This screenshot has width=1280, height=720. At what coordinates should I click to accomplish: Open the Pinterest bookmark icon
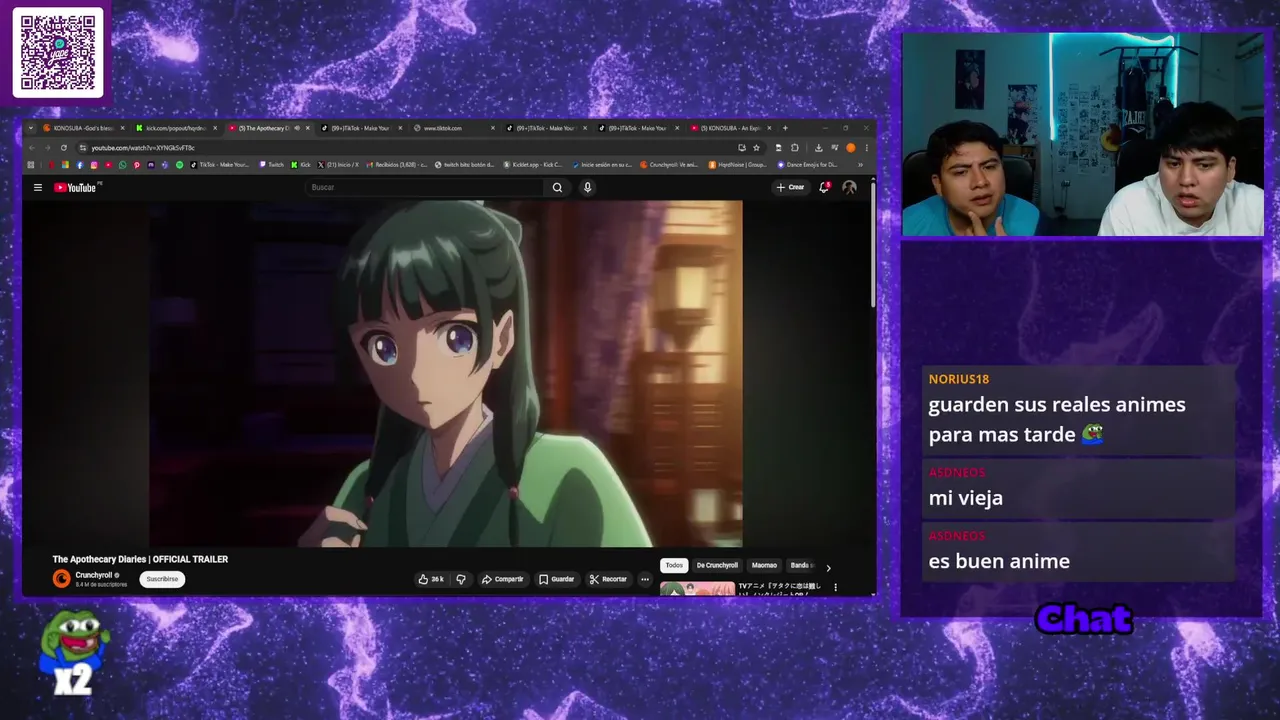[x=137, y=165]
